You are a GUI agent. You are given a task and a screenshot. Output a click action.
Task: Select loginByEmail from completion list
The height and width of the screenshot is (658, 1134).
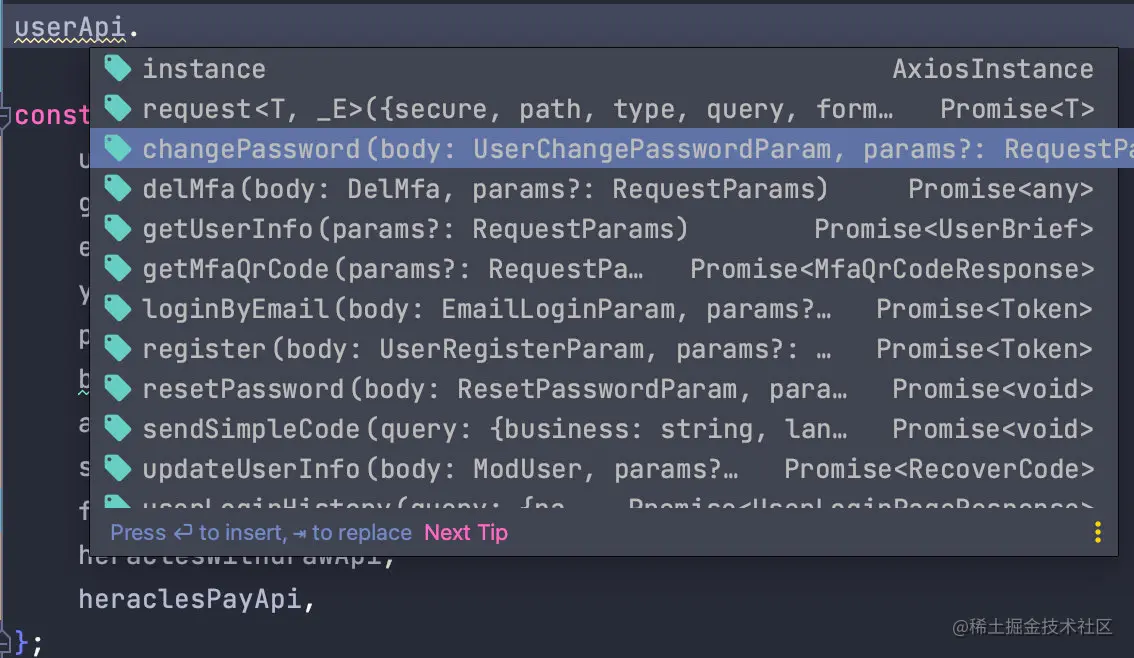(x=604, y=309)
